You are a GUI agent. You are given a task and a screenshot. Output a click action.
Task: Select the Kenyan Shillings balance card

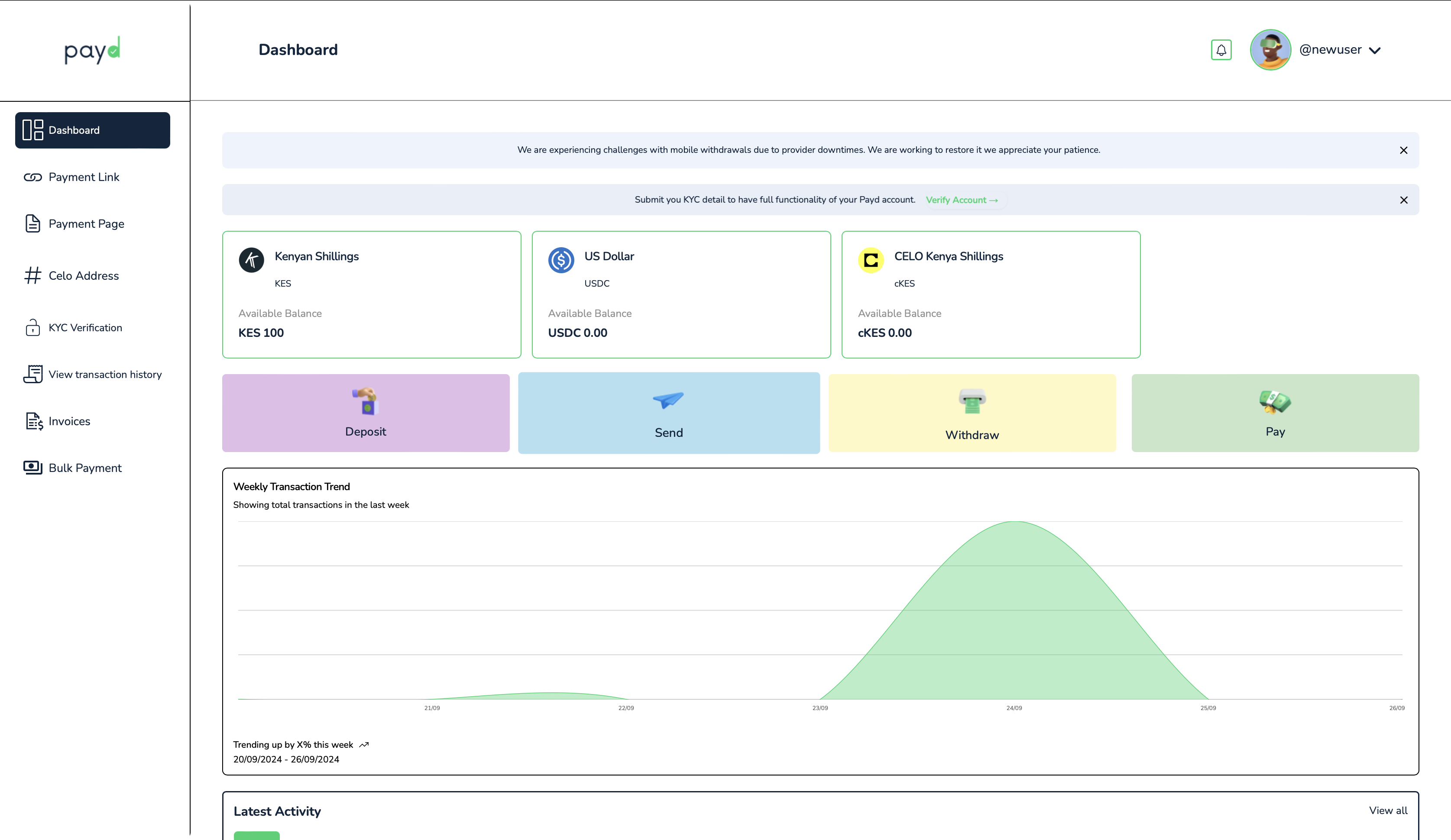[x=371, y=294]
